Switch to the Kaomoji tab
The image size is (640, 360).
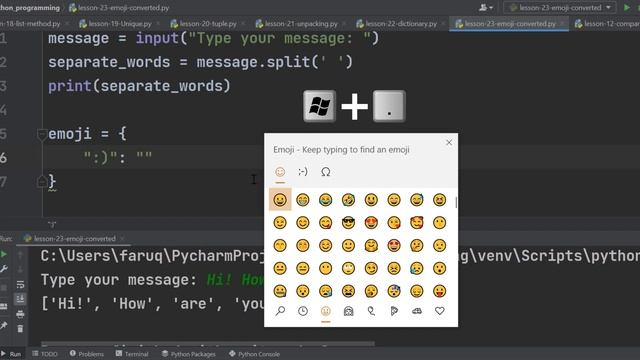[x=302, y=172]
